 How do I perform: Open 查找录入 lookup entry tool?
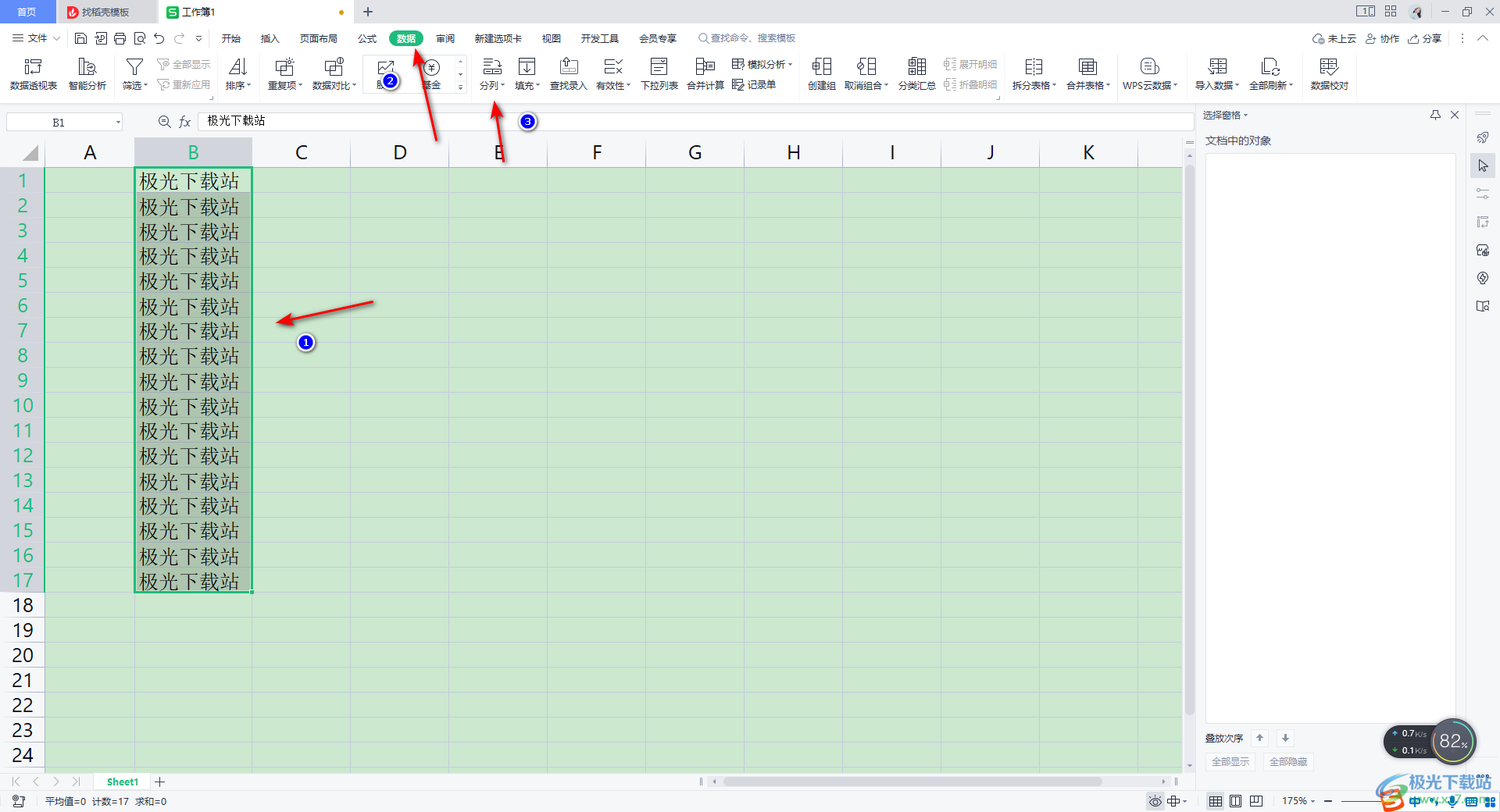point(569,74)
